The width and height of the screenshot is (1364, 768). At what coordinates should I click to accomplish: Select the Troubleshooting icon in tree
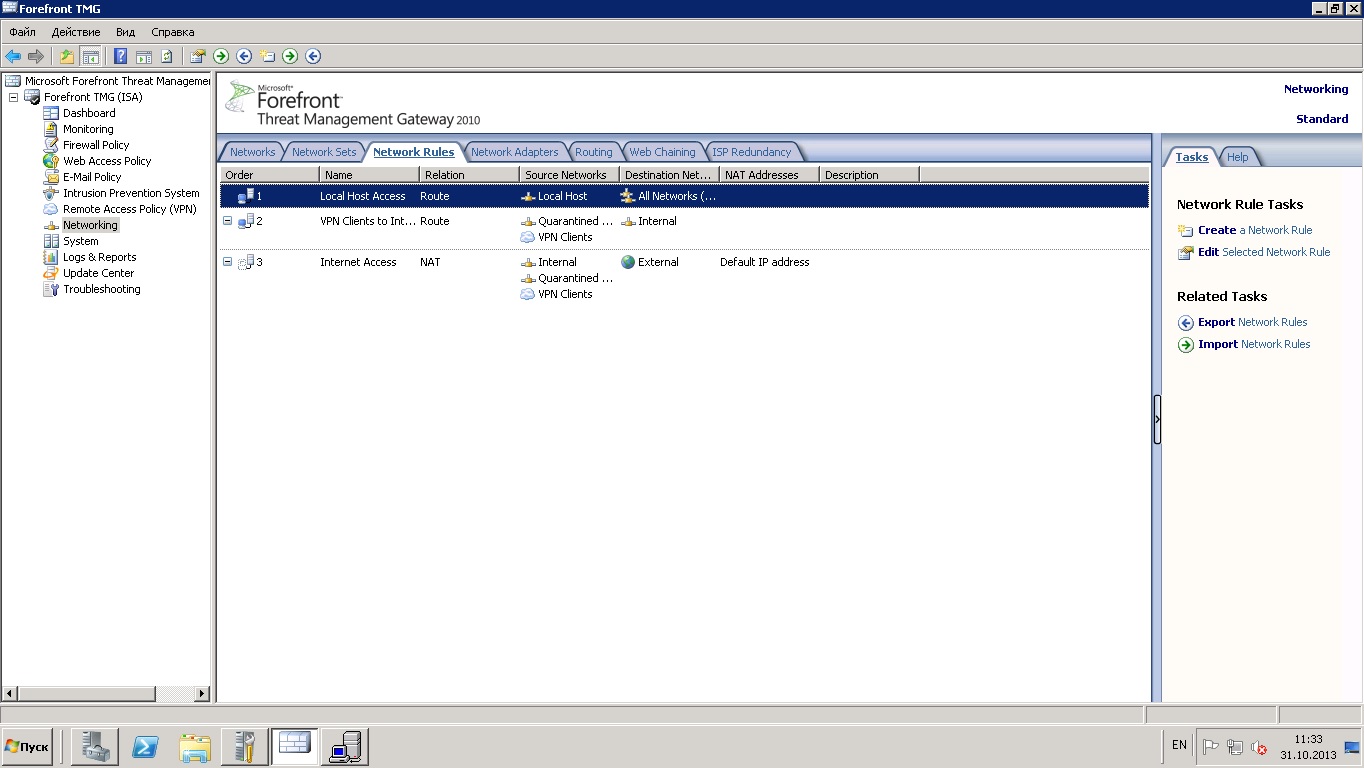[51, 289]
